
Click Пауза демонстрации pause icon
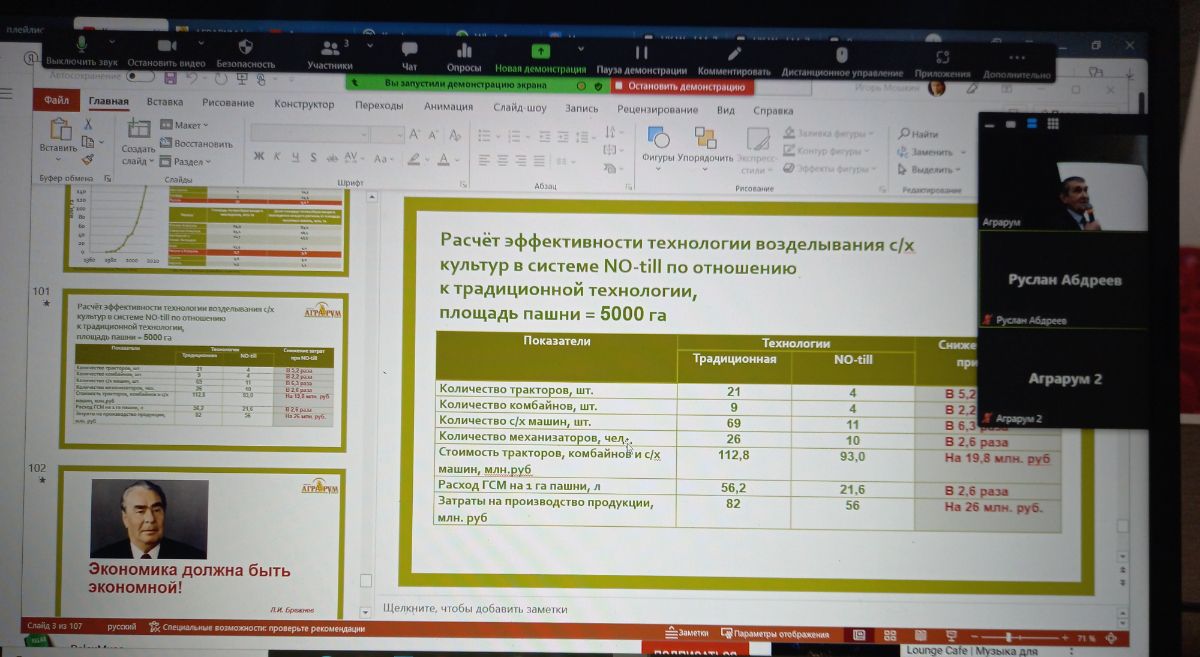point(641,51)
